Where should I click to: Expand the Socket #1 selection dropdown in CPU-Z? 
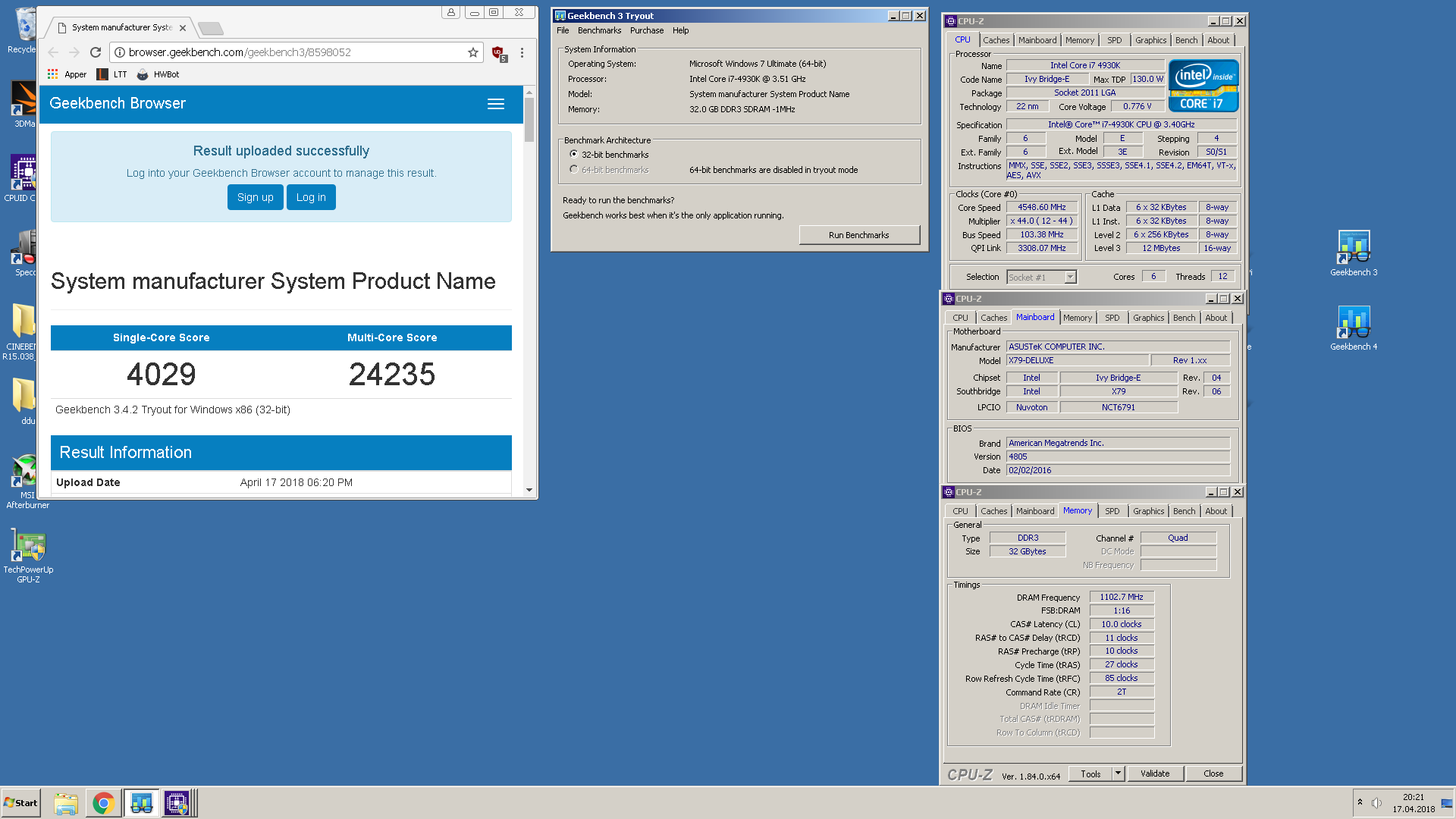click(1070, 278)
